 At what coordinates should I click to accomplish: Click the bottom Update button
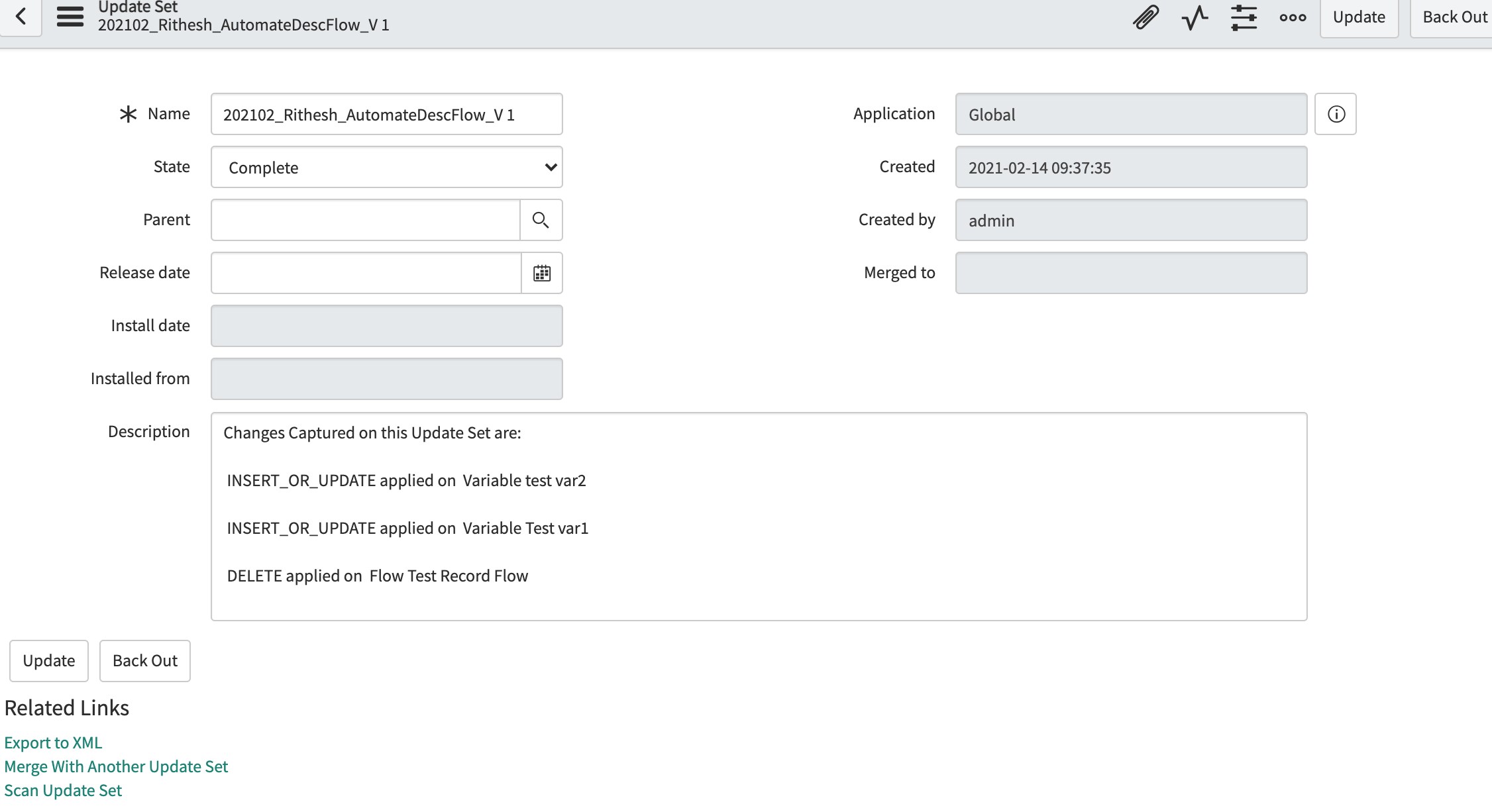pos(49,660)
